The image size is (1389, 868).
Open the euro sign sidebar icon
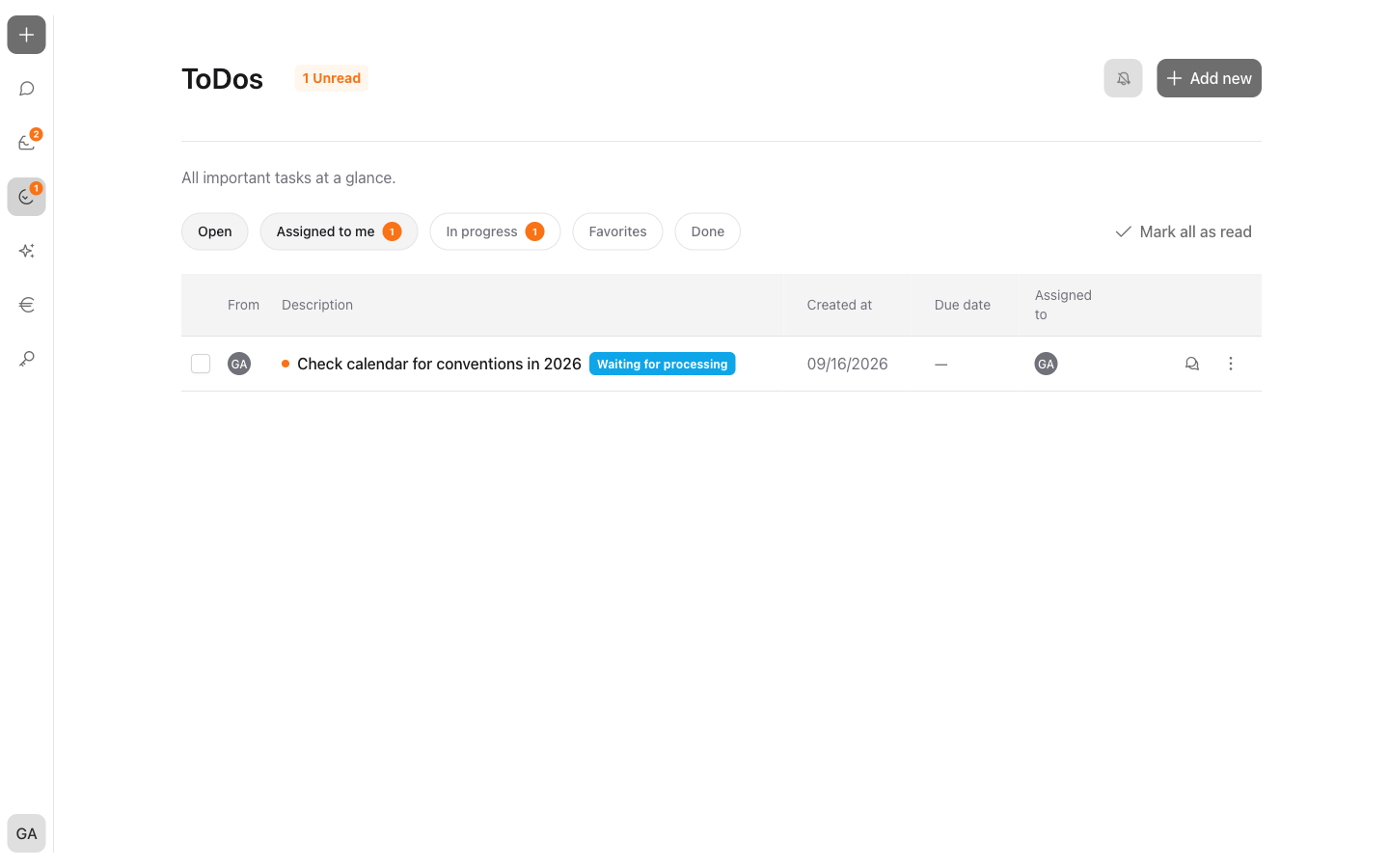[26, 305]
